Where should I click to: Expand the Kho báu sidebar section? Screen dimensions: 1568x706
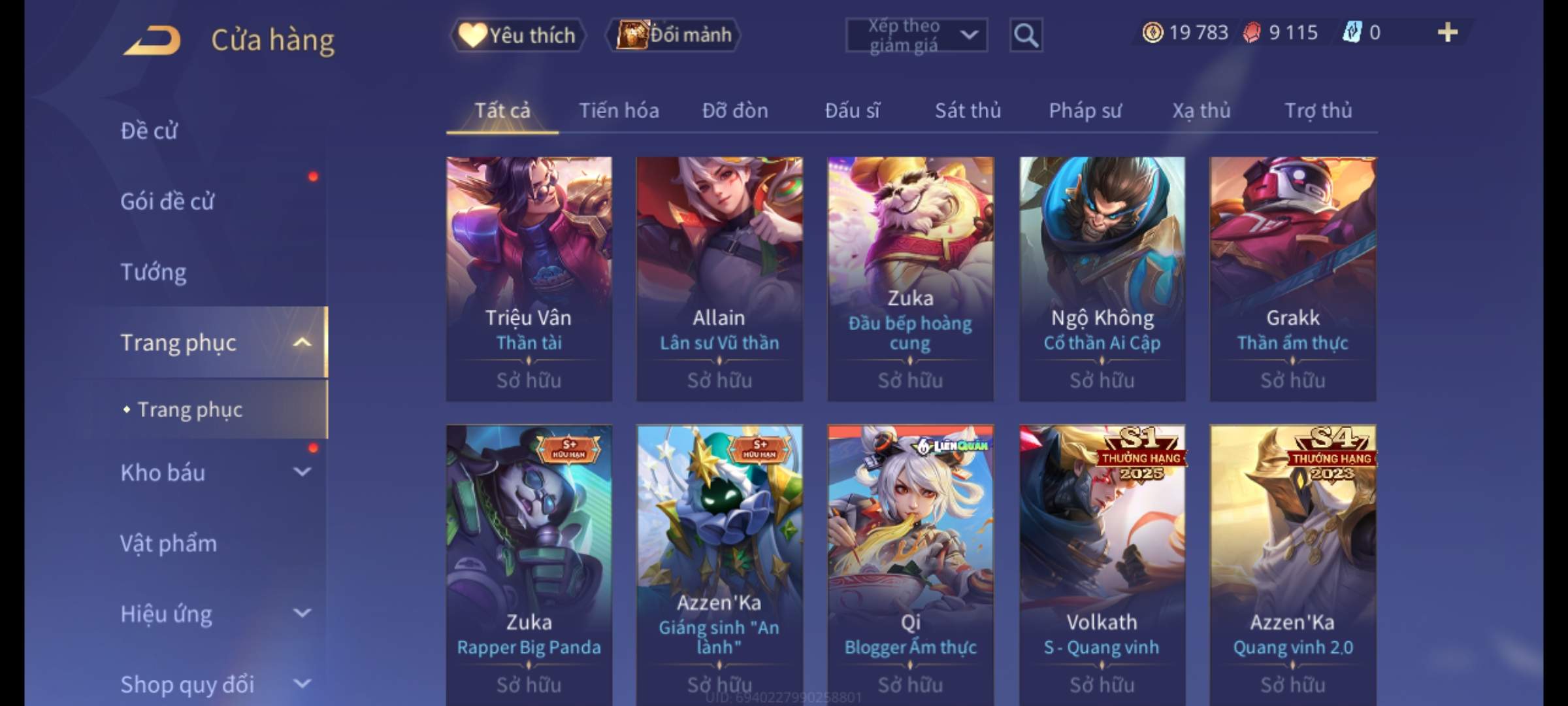point(302,472)
